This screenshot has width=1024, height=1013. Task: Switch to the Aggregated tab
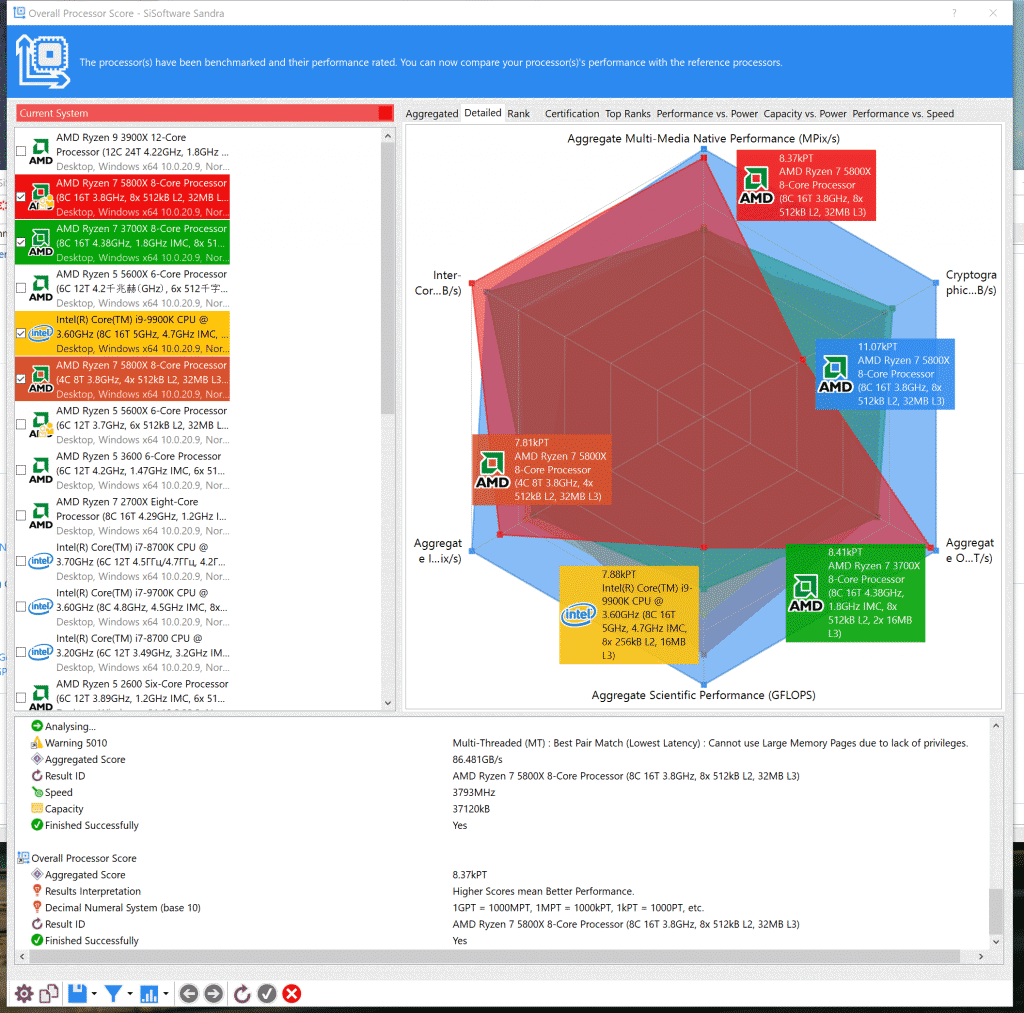click(432, 114)
